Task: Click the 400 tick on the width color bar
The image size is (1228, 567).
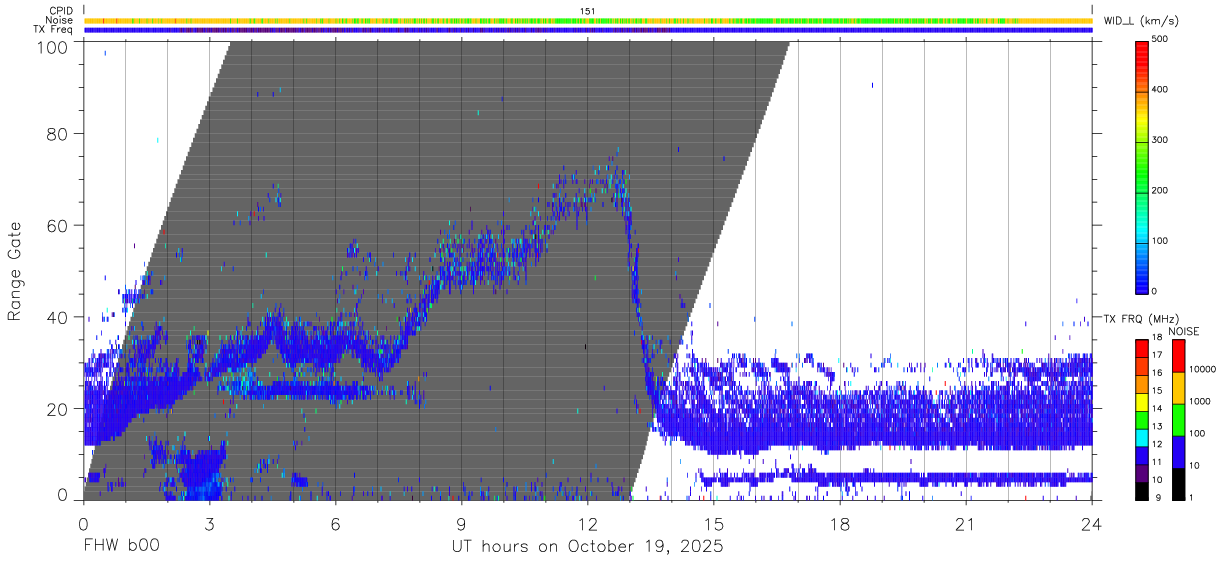Action: (x=1160, y=90)
